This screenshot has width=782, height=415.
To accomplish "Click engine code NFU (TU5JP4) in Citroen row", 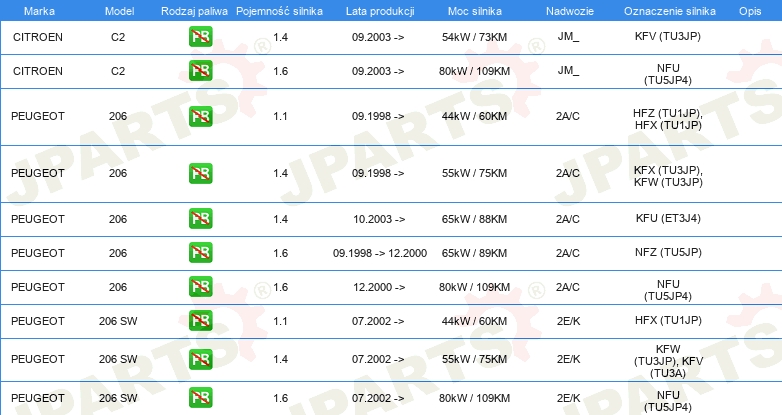I will pos(668,74).
